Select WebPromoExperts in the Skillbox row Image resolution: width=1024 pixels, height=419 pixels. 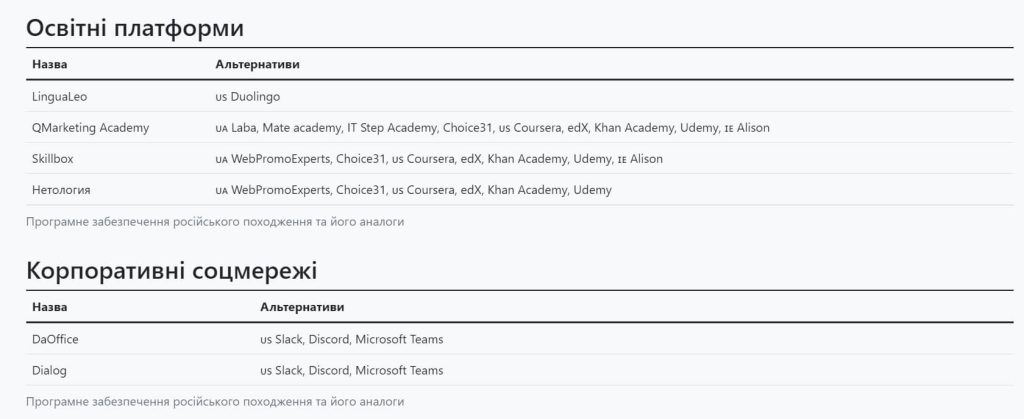coord(281,159)
